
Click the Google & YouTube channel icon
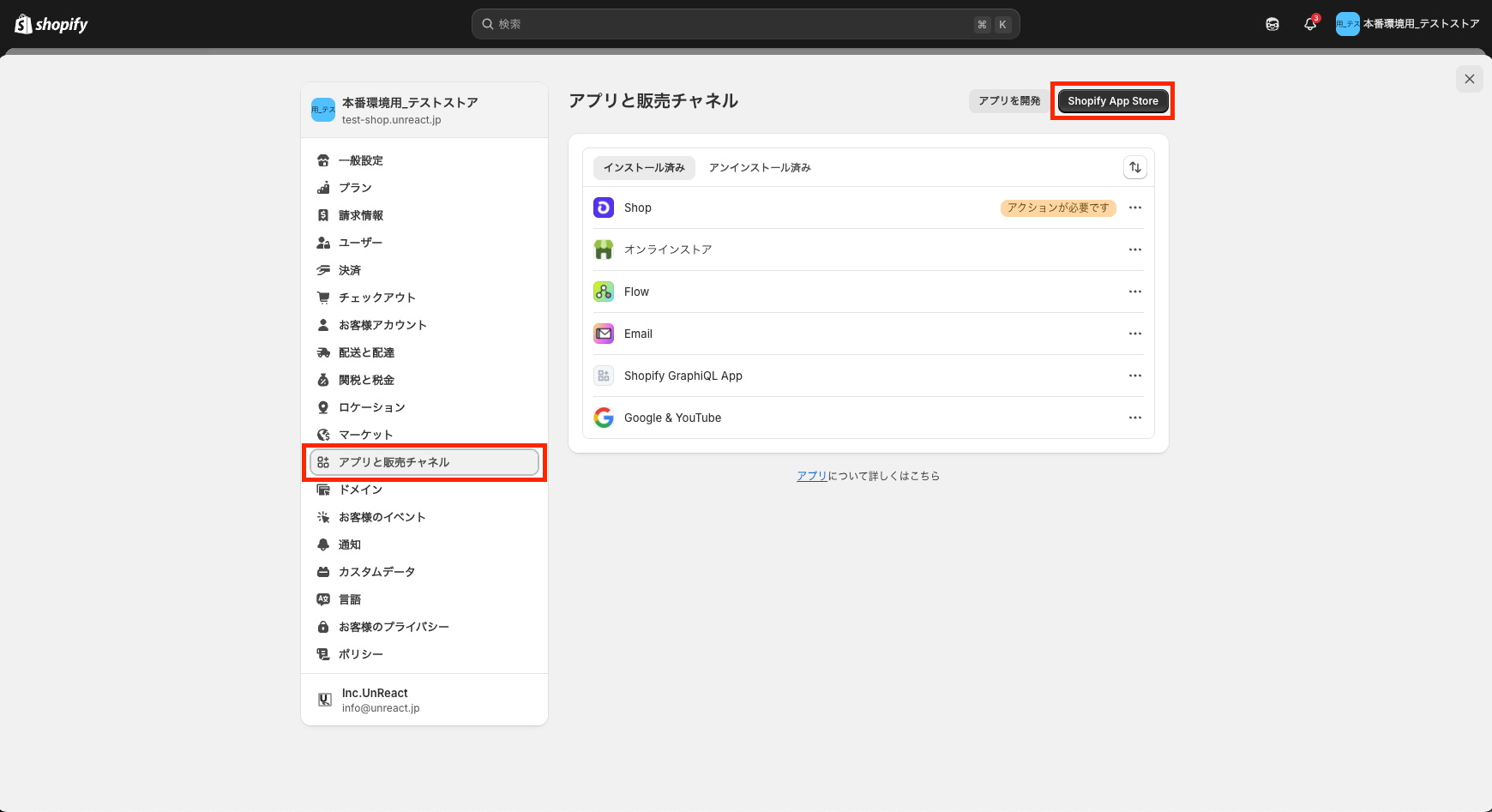(604, 418)
